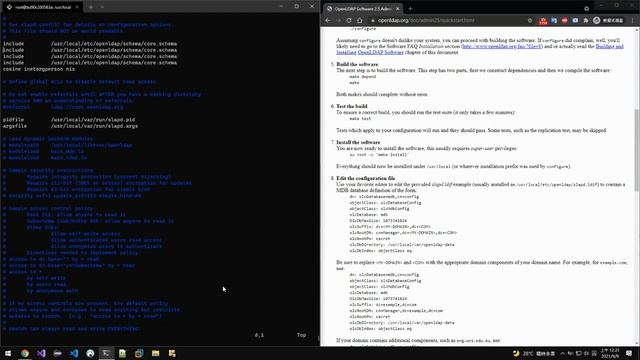640x360 pixels.
Task: Click the 'olcSuffix: dc=example,dc=com' line
Action: 383,305
